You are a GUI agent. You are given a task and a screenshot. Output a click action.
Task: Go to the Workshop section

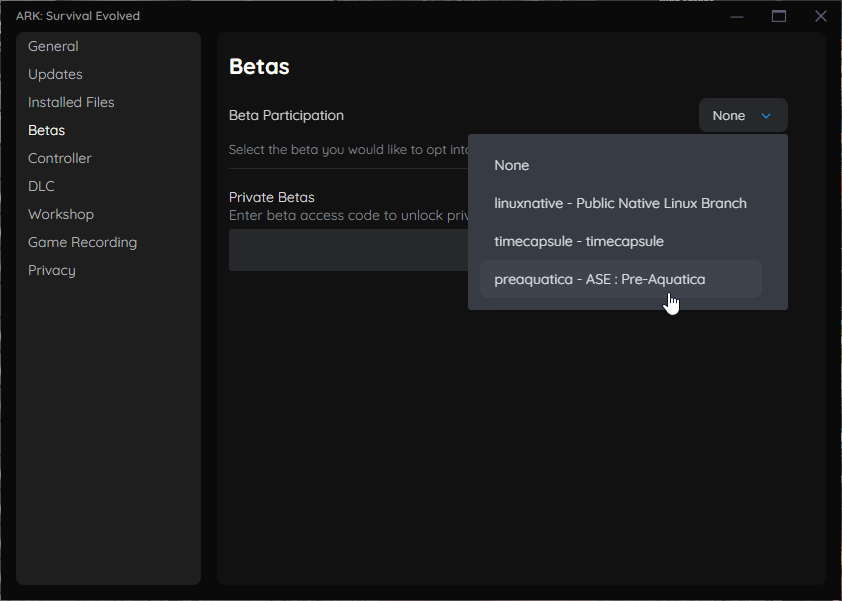click(61, 214)
